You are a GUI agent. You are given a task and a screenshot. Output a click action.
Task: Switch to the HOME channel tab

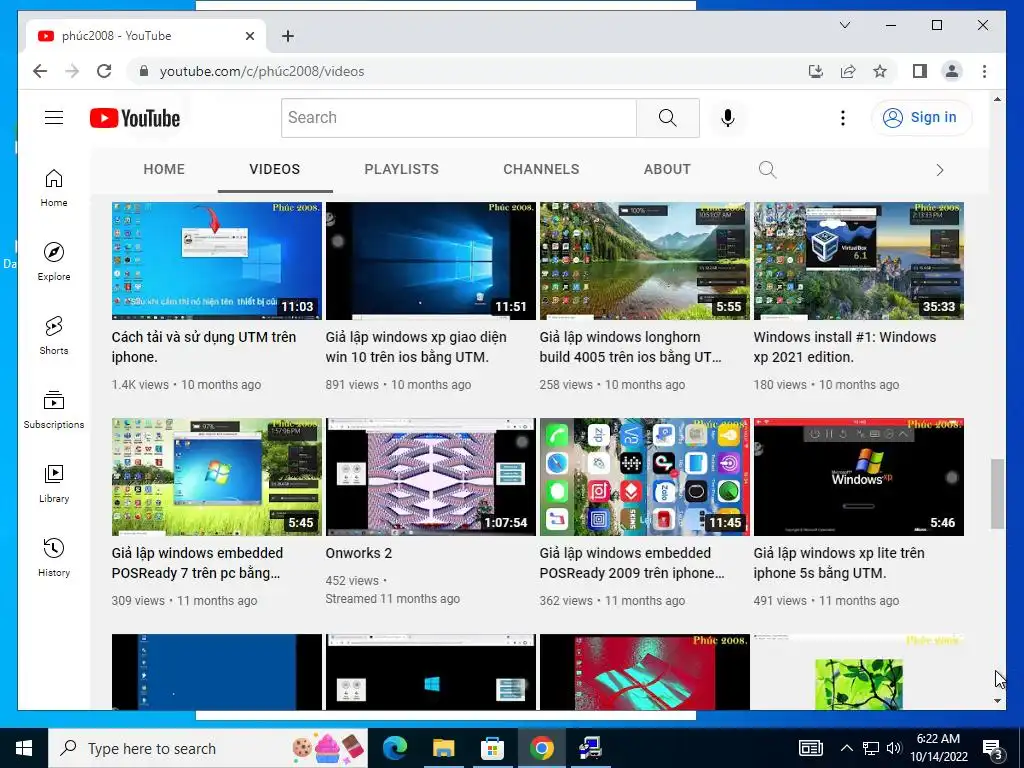[164, 169]
